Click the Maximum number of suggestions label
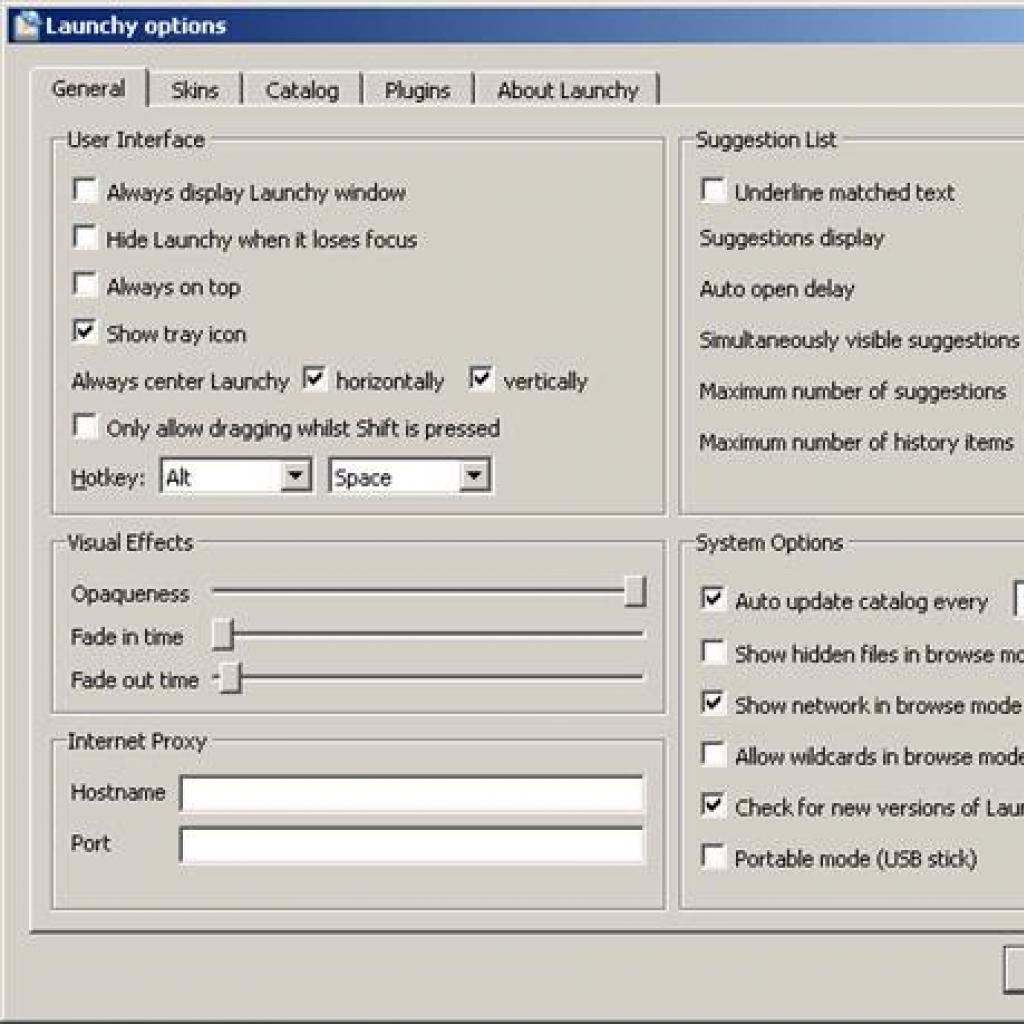The height and width of the screenshot is (1024, 1024). (x=852, y=391)
